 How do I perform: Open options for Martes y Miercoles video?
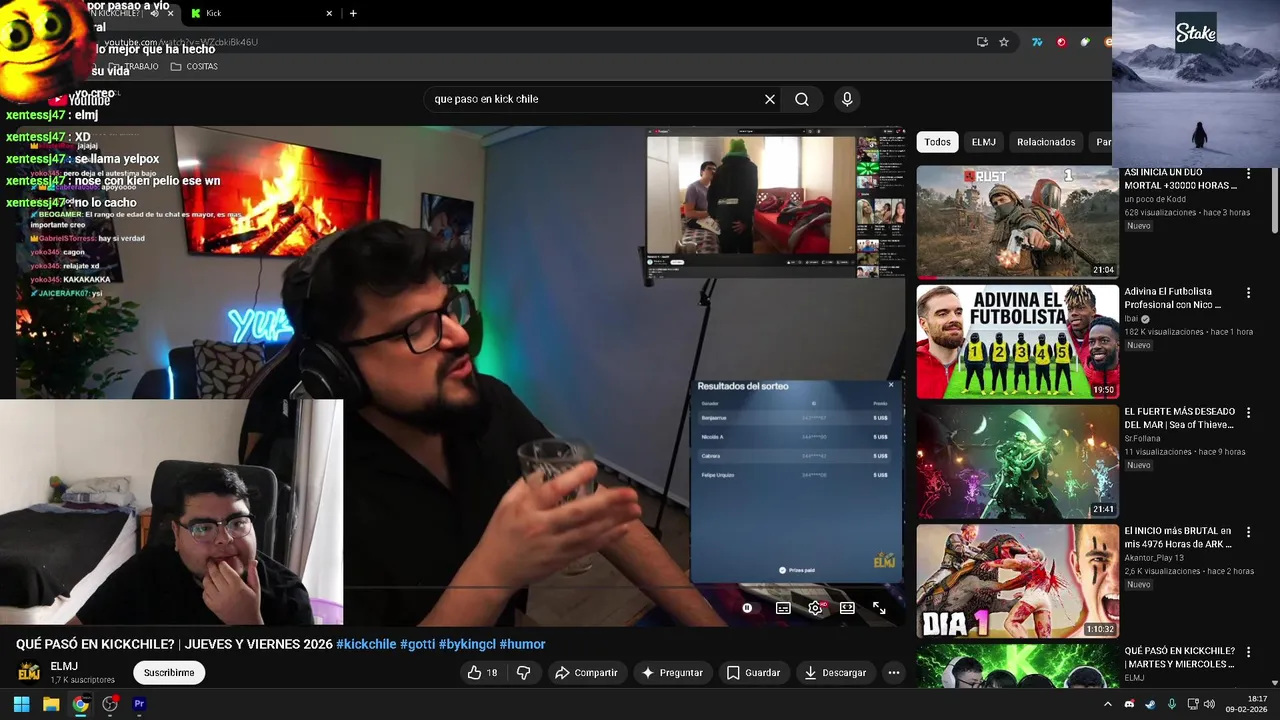[1248, 653]
